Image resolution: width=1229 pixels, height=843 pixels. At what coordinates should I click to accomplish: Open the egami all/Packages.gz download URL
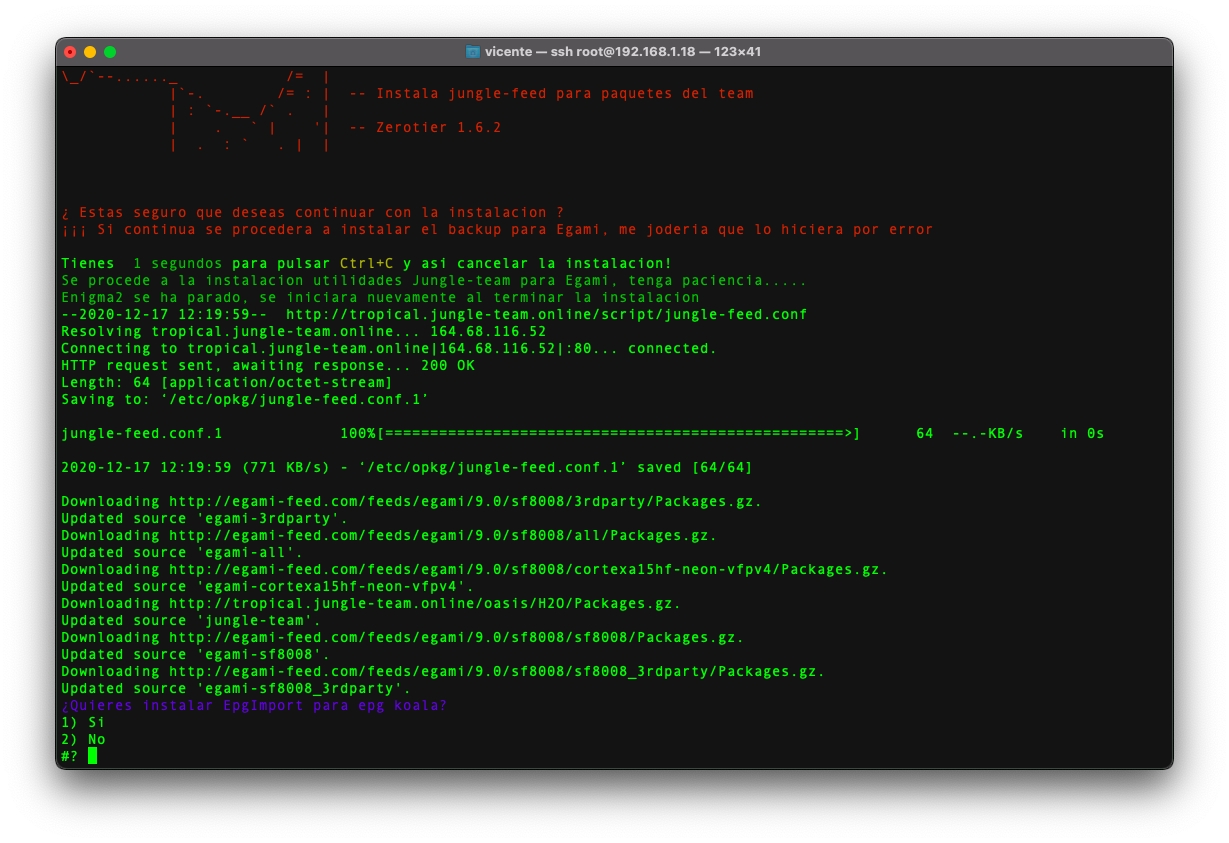pos(442,536)
